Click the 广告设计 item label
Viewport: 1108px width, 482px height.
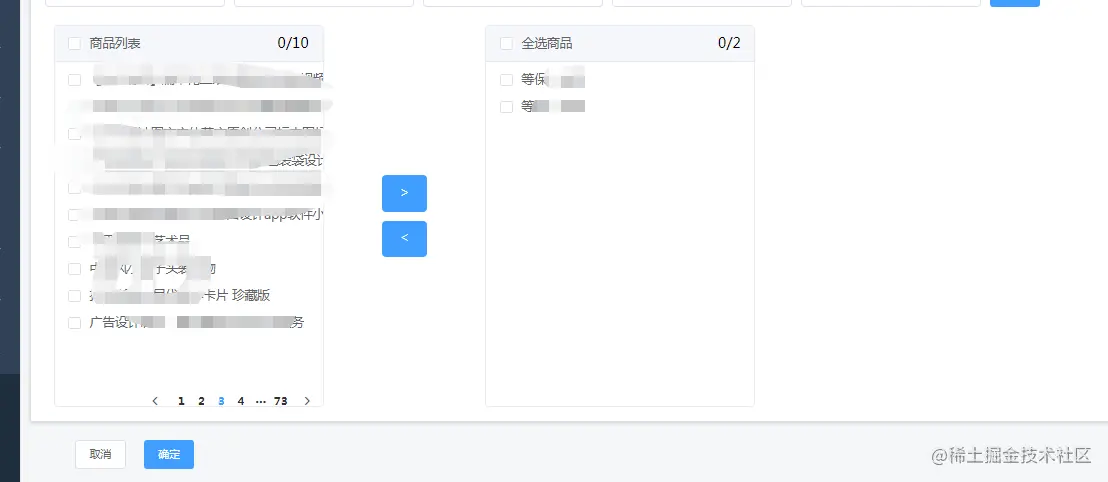[x=196, y=323]
